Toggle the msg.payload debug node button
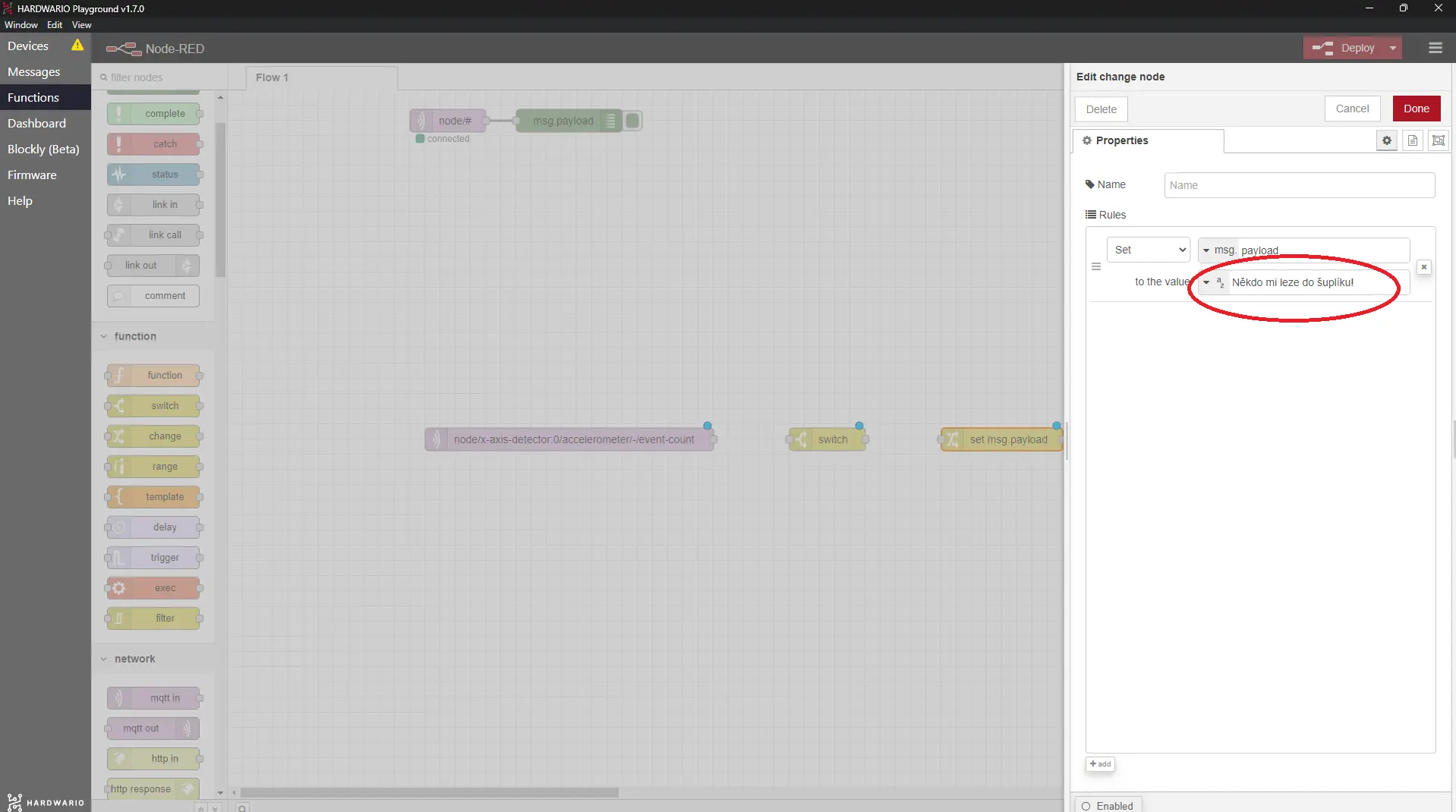This screenshot has width=1456, height=812. (632, 121)
